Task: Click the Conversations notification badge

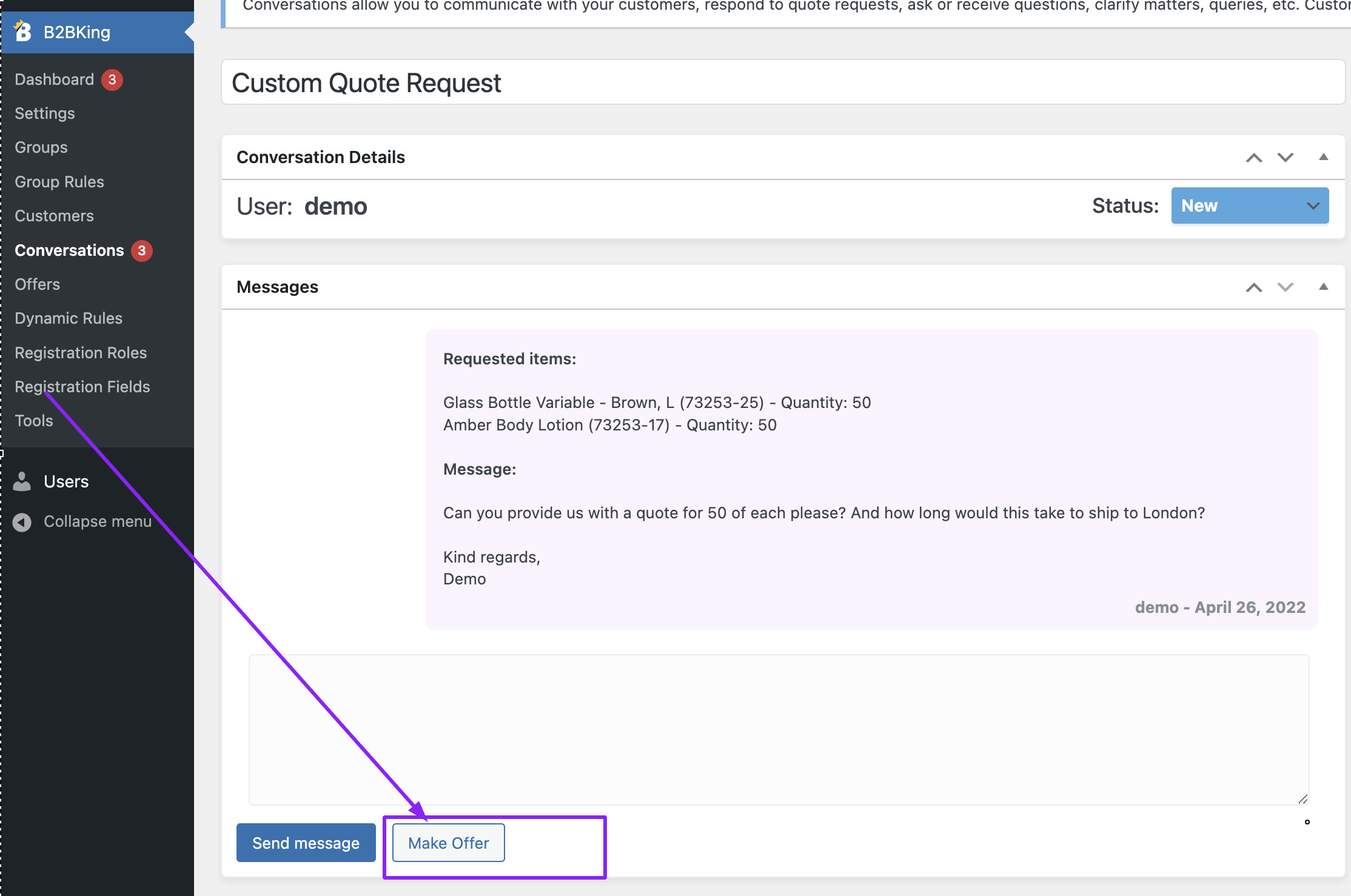Action: click(x=142, y=250)
